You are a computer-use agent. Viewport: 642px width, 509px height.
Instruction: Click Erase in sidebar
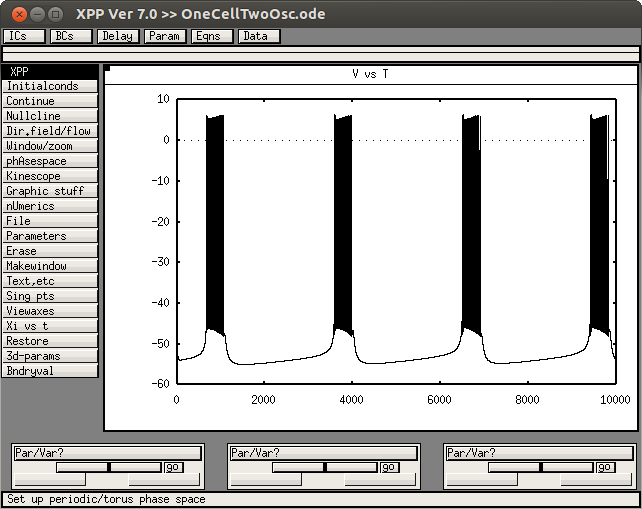point(50,251)
